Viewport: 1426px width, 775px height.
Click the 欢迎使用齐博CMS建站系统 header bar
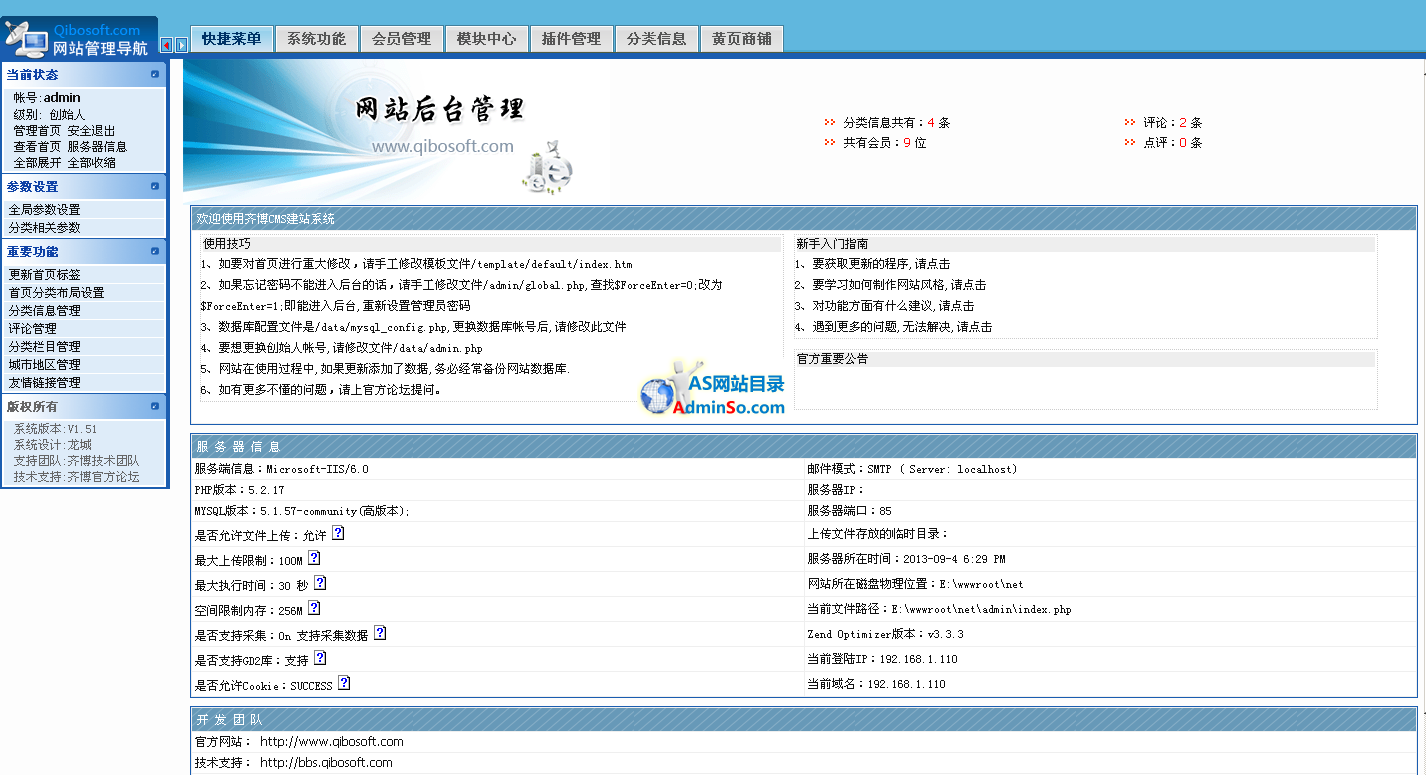pos(804,218)
